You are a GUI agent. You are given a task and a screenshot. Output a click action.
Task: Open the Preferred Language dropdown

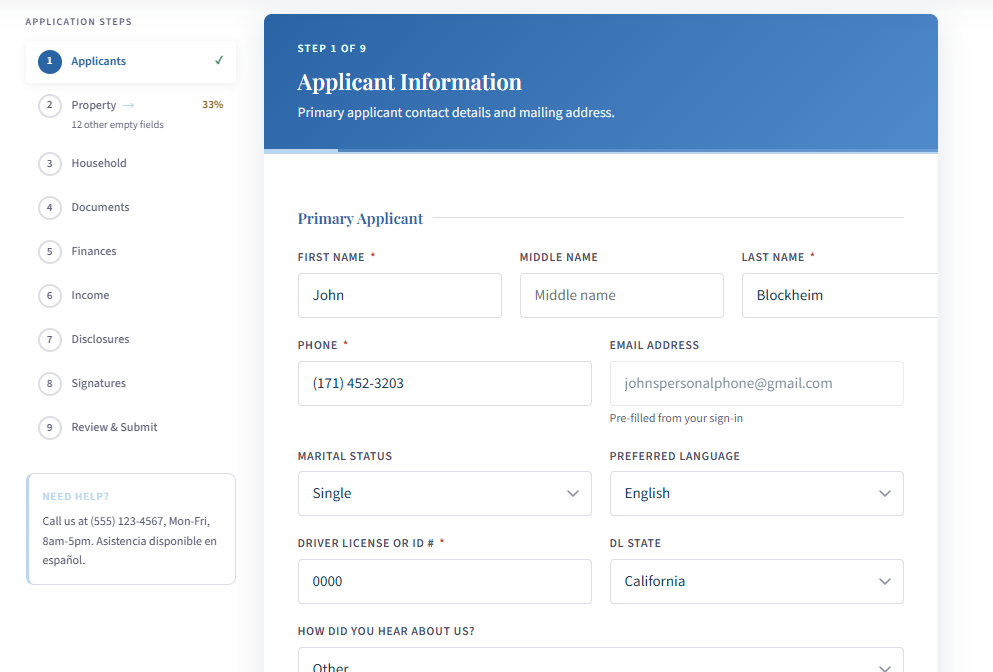tap(757, 493)
